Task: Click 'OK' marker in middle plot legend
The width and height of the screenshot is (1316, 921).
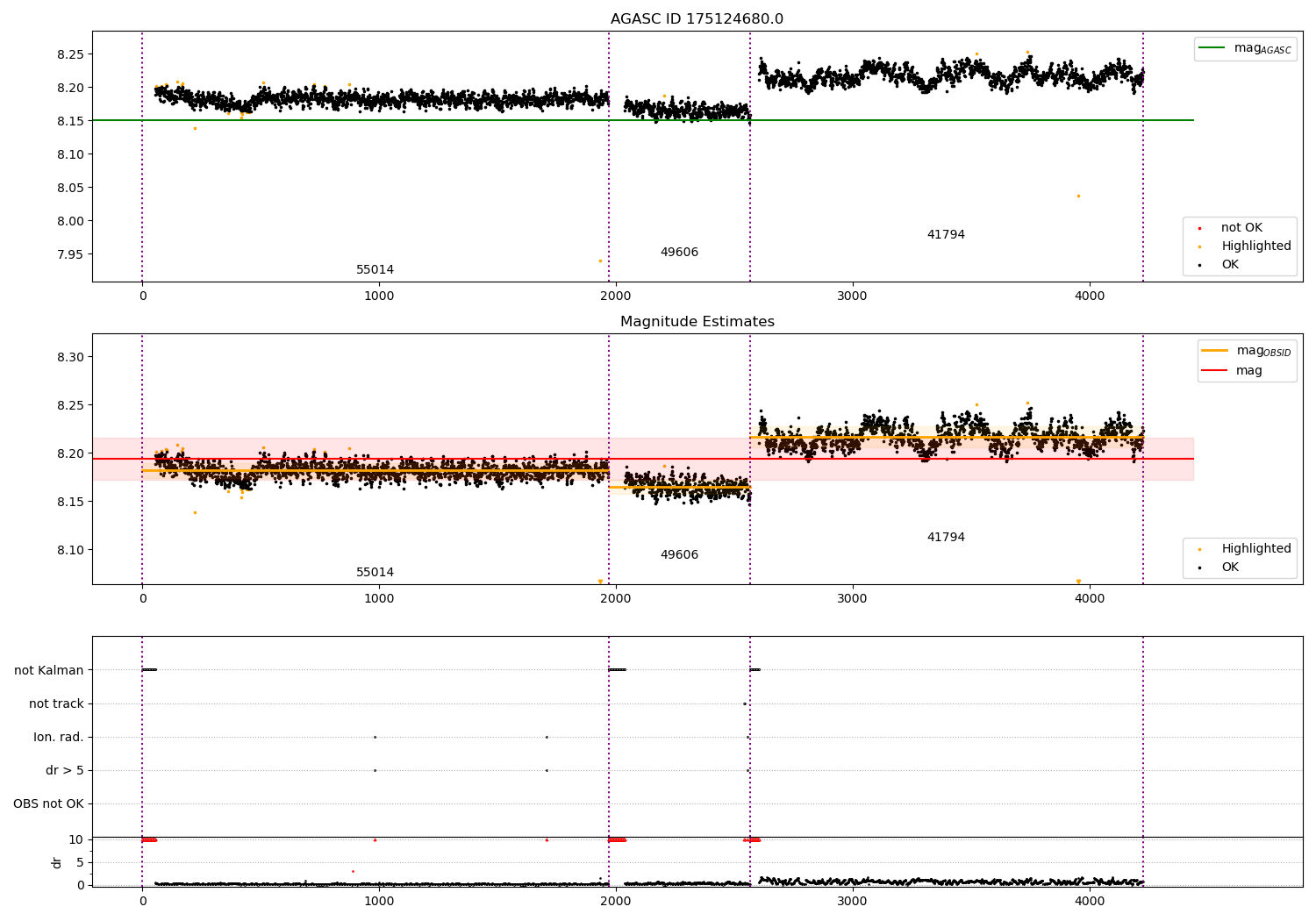Action: pyautogui.click(x=1199, y=568)
